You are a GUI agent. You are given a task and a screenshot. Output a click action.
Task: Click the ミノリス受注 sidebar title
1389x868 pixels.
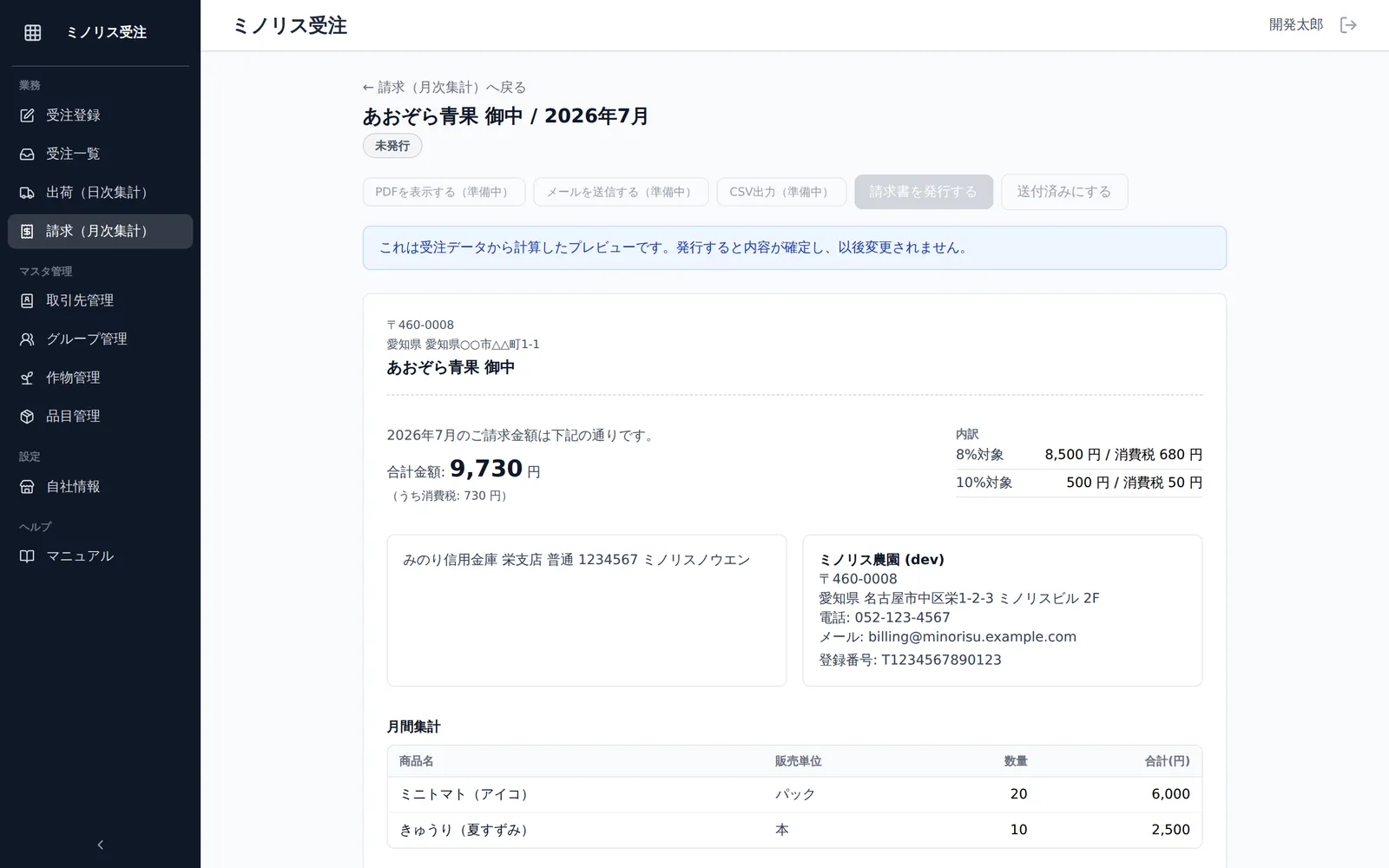107,32
